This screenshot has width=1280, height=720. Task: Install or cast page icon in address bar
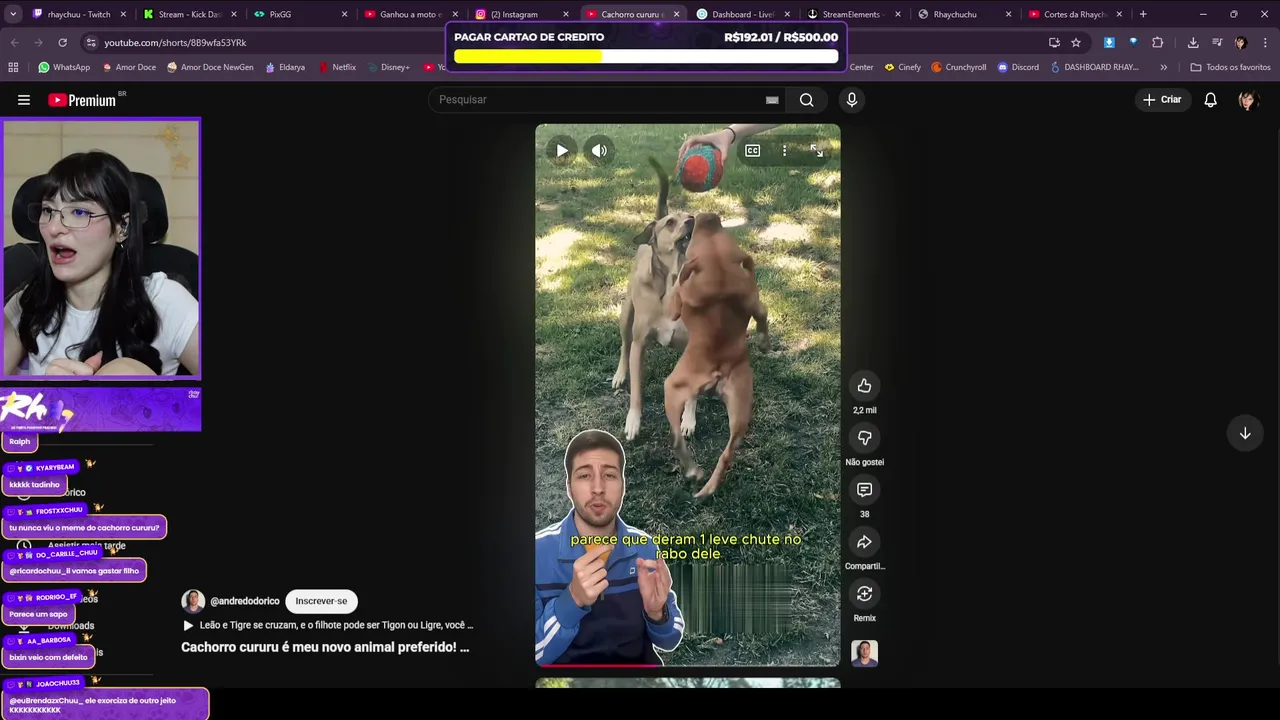[x=1054, y=42]
